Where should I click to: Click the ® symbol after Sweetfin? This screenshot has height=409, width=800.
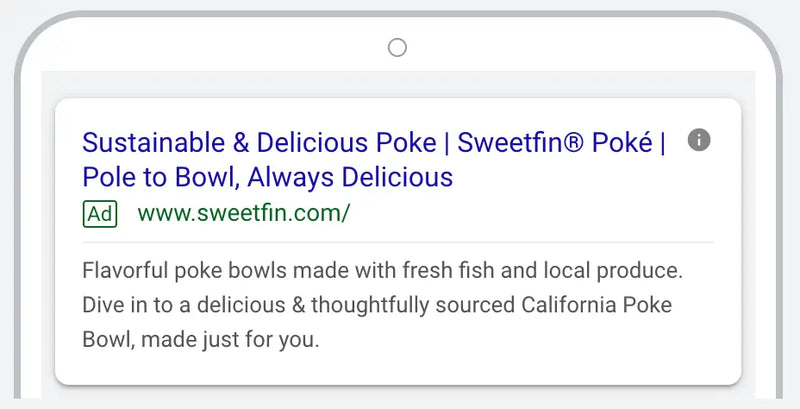pyautogui.click(x=580, y=142)
